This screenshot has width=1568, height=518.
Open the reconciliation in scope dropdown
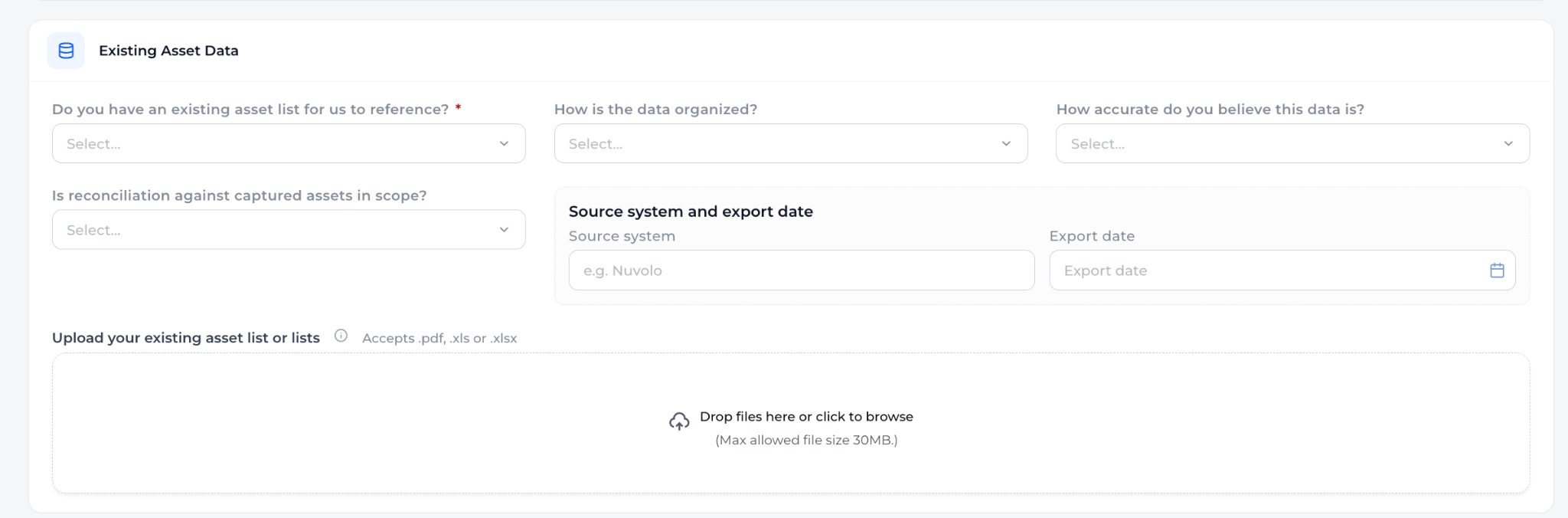[289, 230]
